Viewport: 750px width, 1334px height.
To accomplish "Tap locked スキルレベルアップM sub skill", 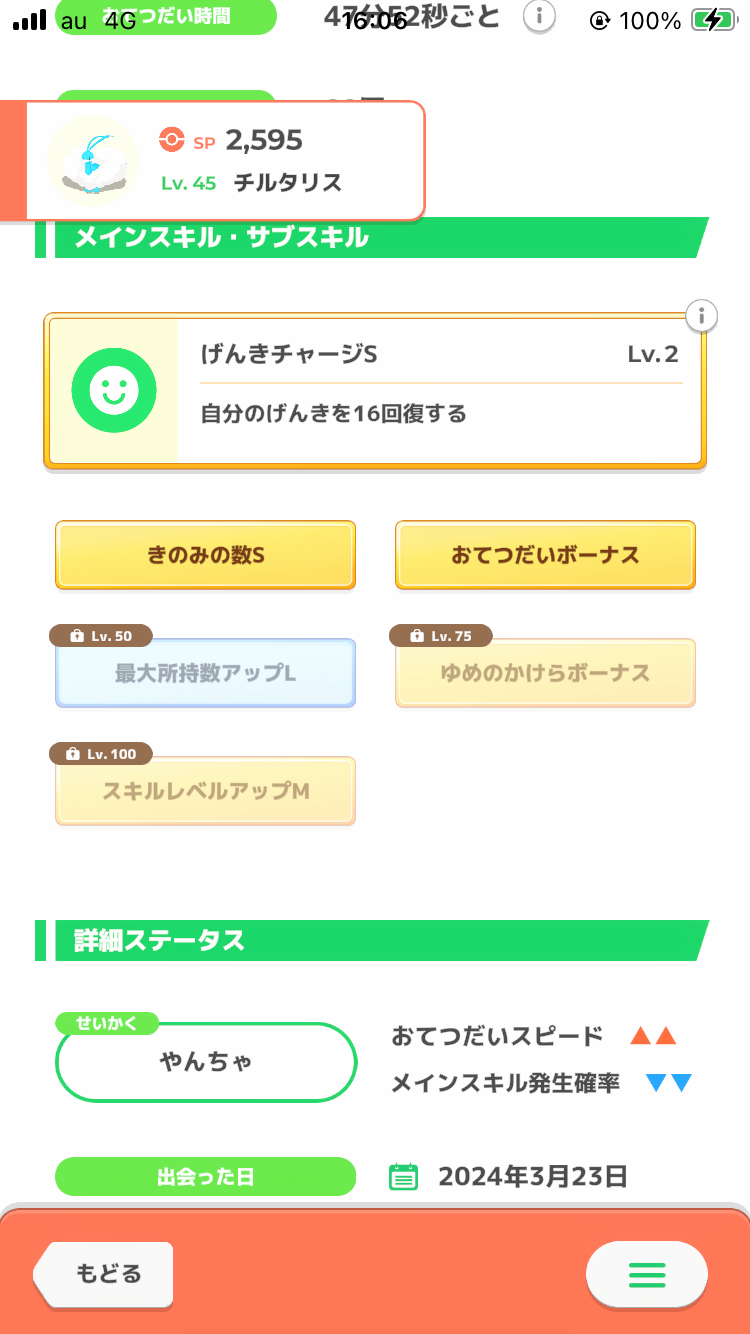I will 205,792.
